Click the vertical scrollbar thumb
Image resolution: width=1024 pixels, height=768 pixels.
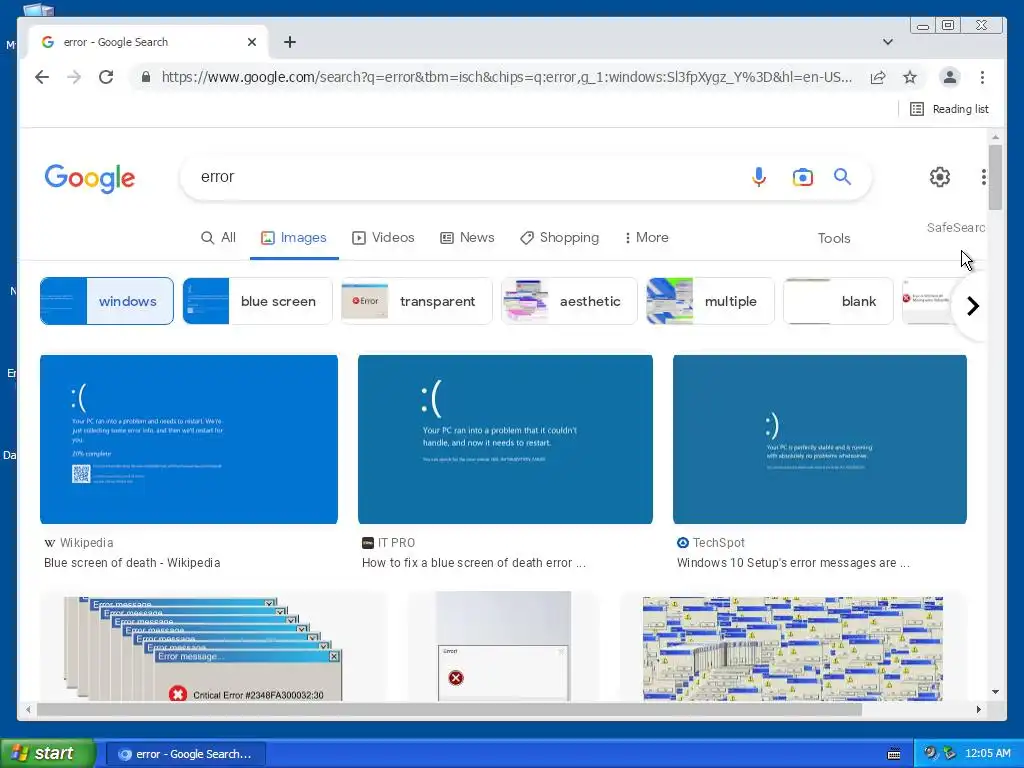pos(995,178)
